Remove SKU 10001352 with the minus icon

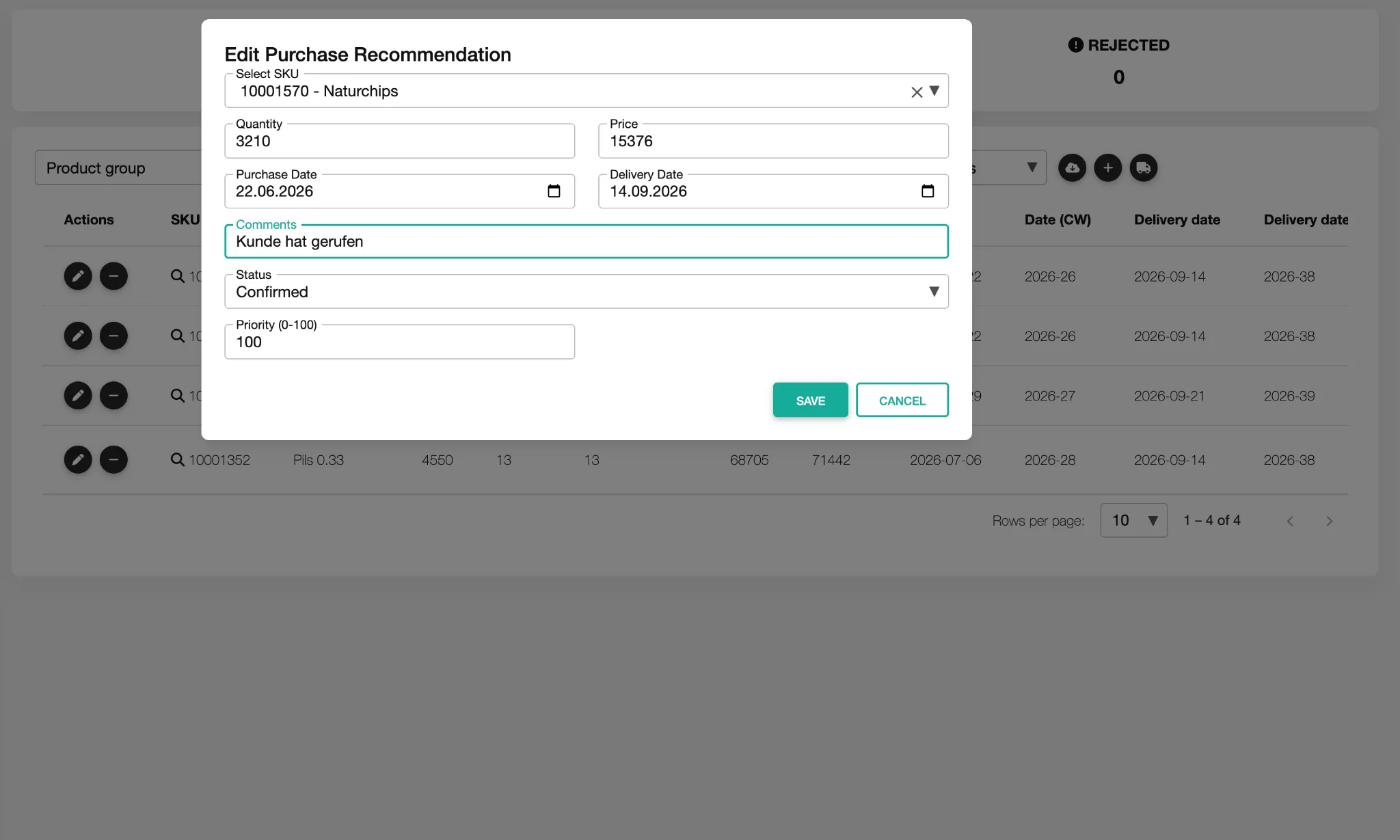point(113,459)
